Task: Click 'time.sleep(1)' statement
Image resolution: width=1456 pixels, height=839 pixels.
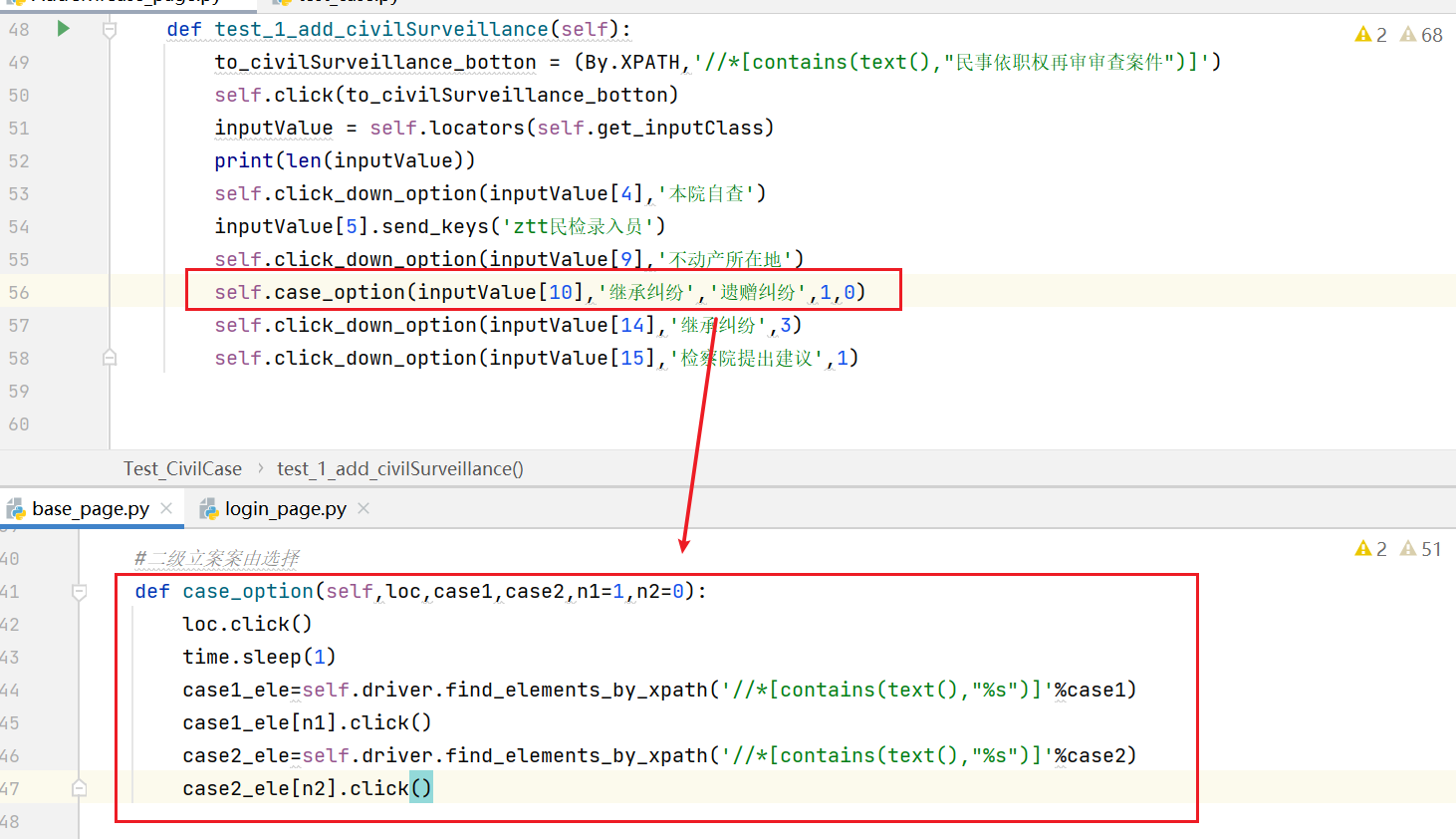Action: pos(259,657)
